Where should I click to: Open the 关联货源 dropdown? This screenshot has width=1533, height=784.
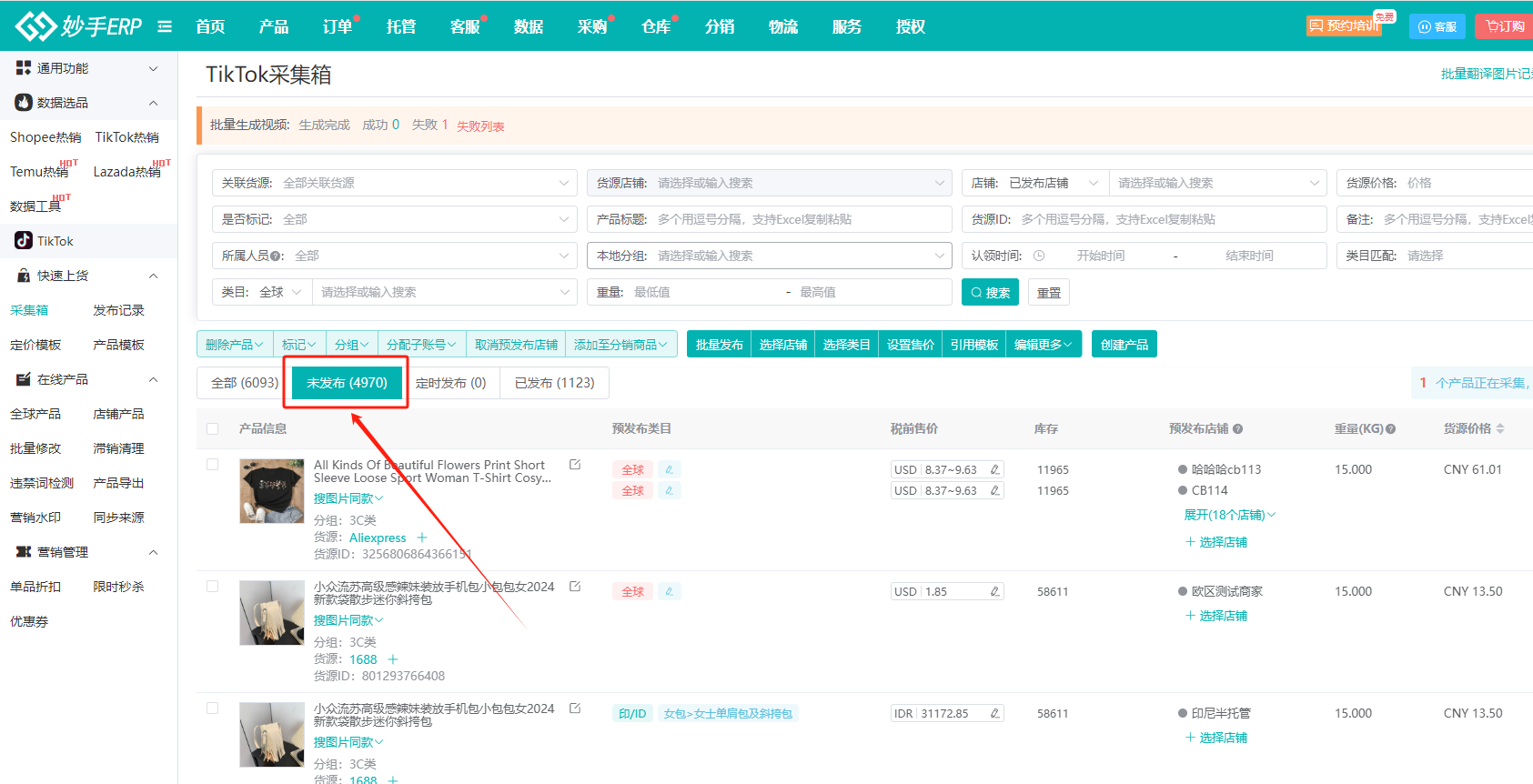click(395, 183)
